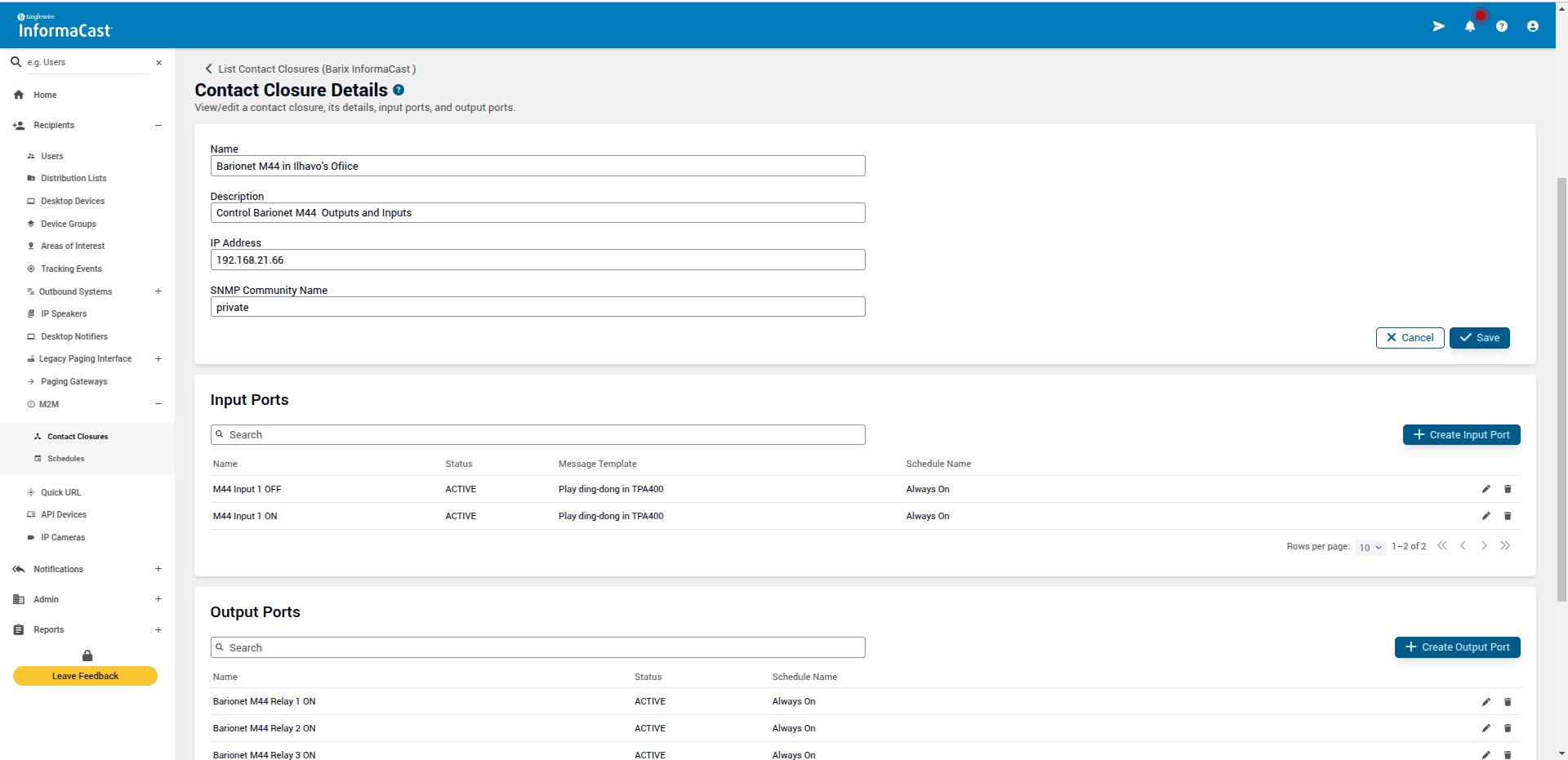Click the help icon in top bar
This screenshot has height=760, width=1568.
(x=1501, y=26)
